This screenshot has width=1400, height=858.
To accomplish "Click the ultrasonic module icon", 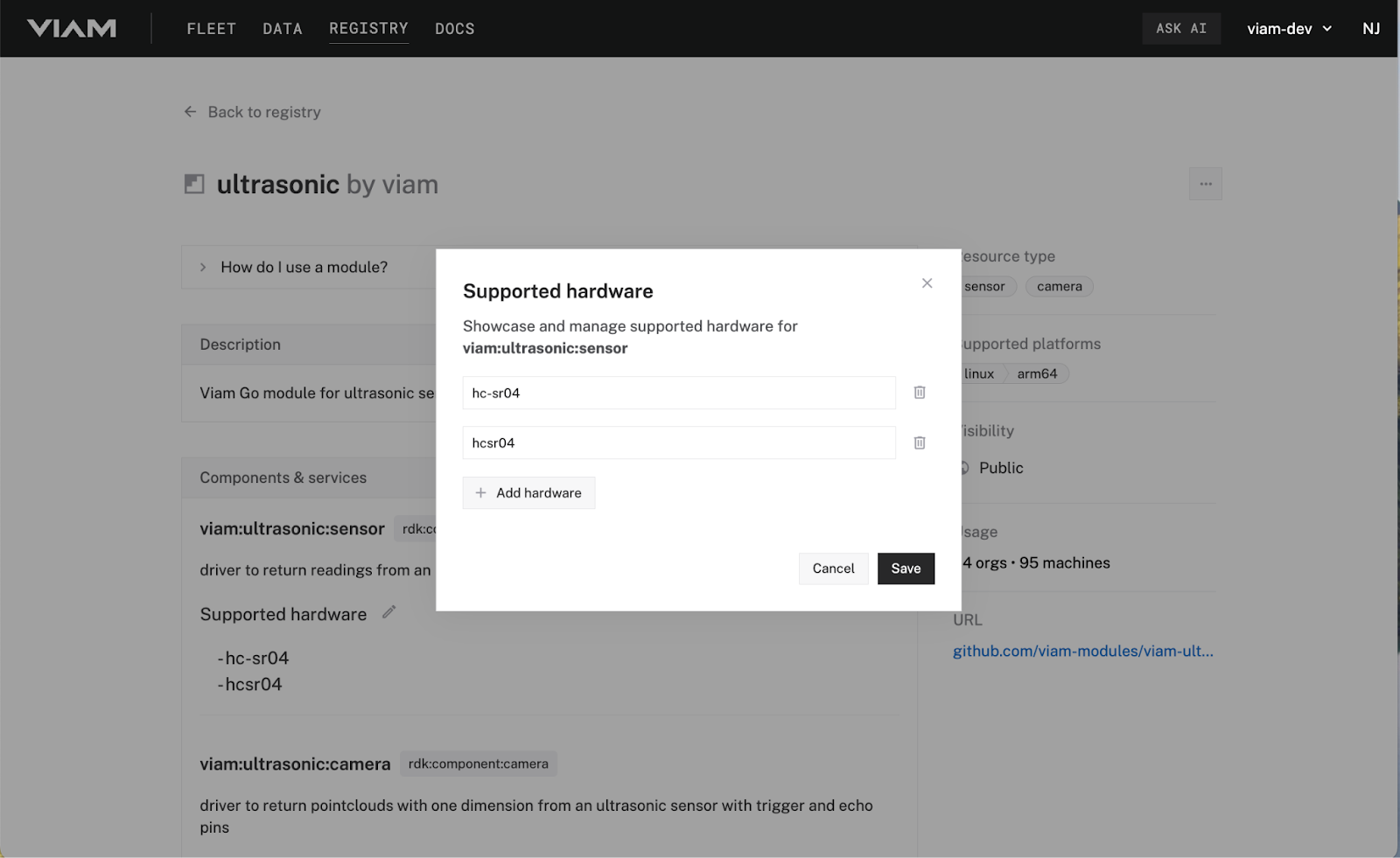I will [194, 184].
